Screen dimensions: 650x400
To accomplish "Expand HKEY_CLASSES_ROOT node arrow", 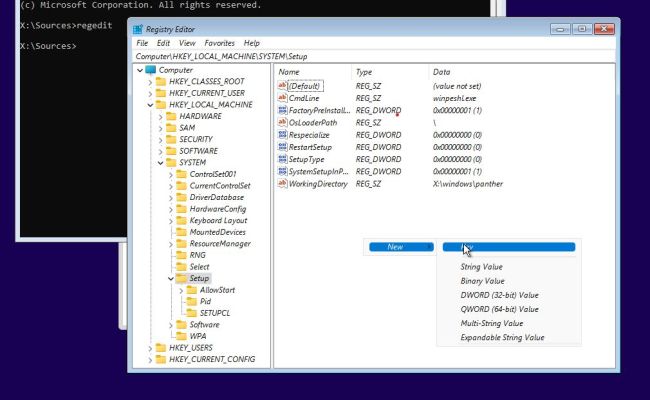I will (150, 82).
